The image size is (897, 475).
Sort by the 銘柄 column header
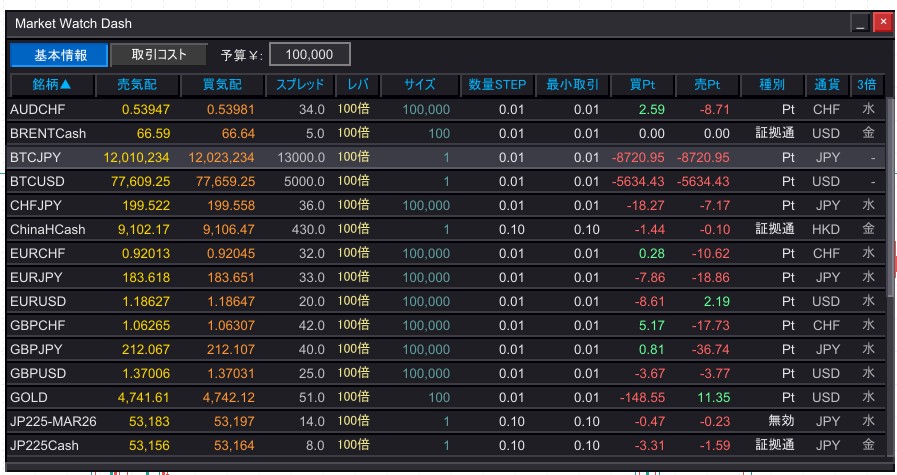pyautogui.click(x=52, y=85)
